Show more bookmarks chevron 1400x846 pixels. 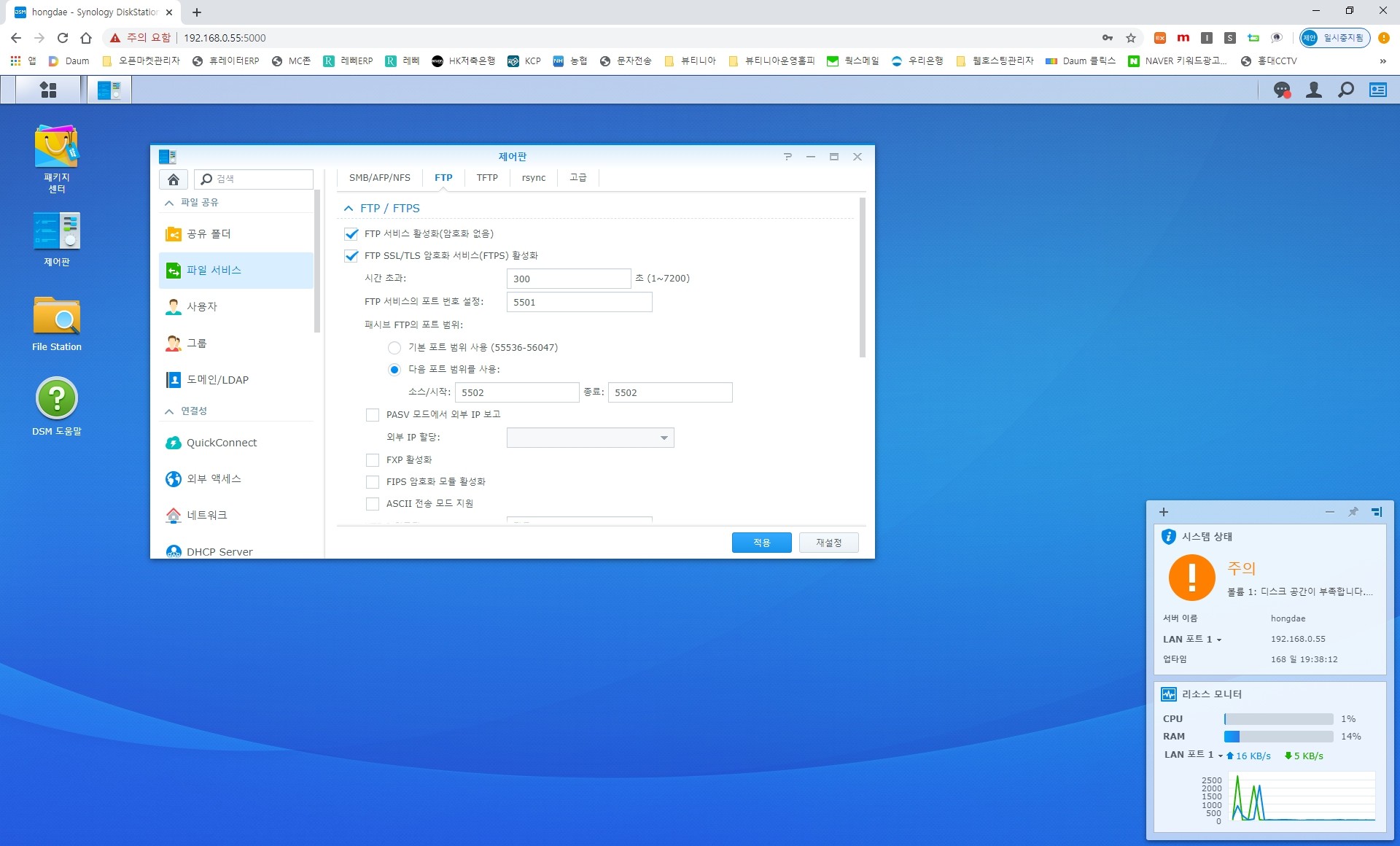pos(1382,61)
